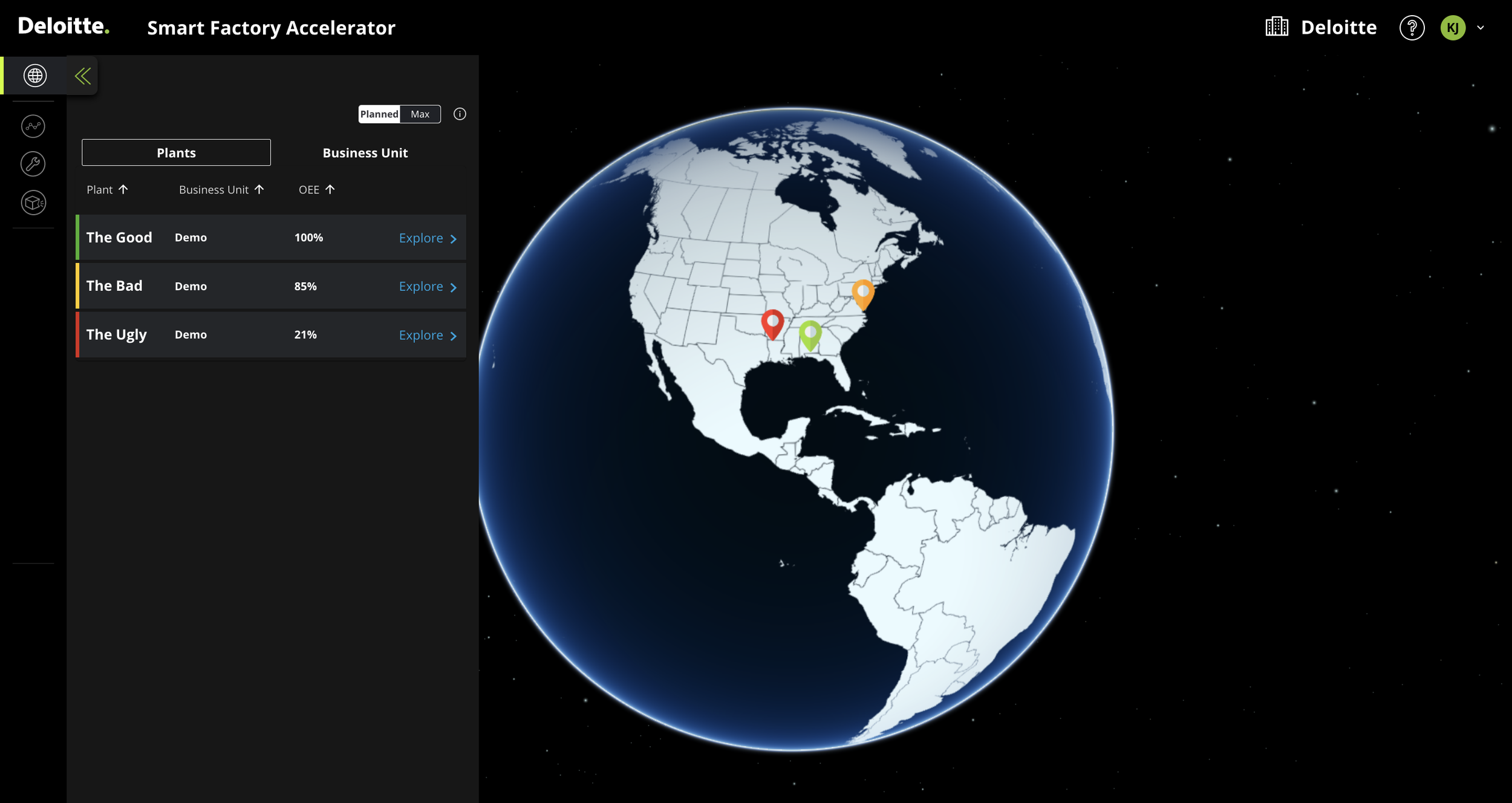
Task: Click the orange map pin on globe
Action: tap(862, 293)
